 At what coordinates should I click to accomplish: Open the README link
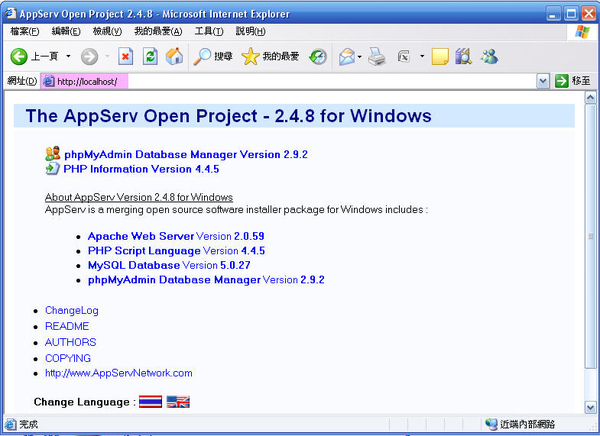click(x=67, y=326)
